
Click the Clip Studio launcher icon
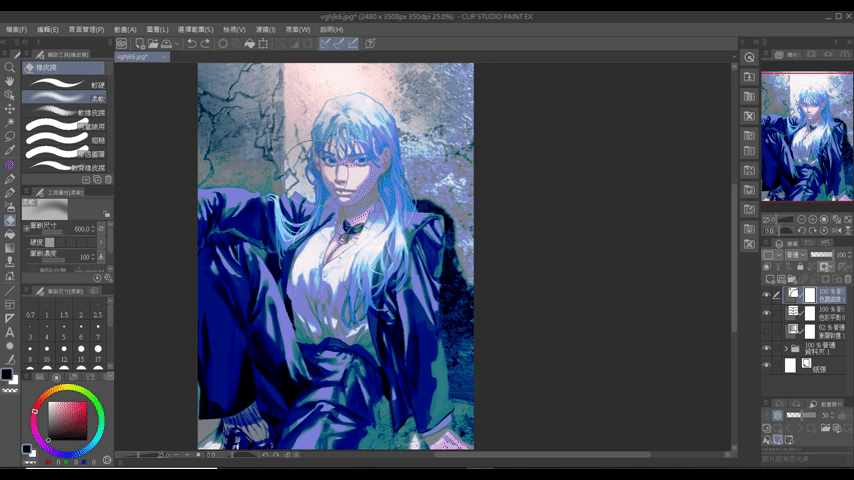point(121,44)
